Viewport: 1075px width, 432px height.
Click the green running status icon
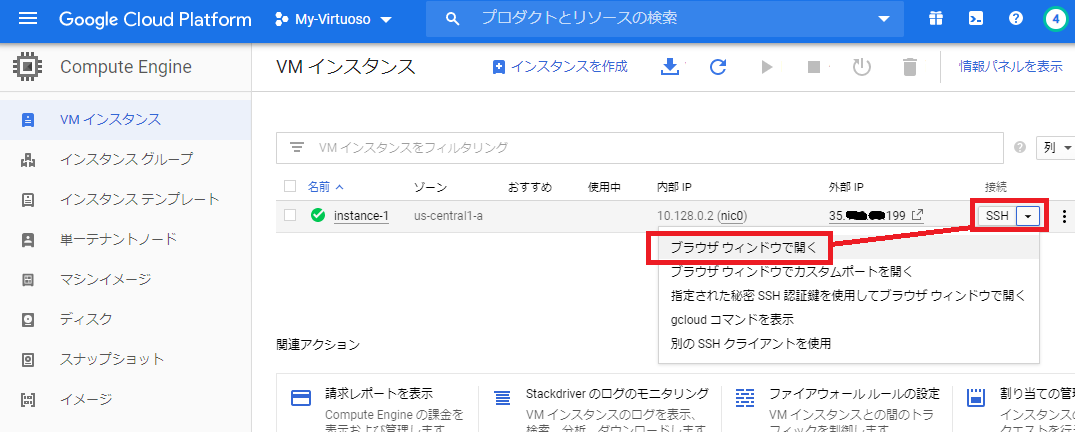pos(317,215)
